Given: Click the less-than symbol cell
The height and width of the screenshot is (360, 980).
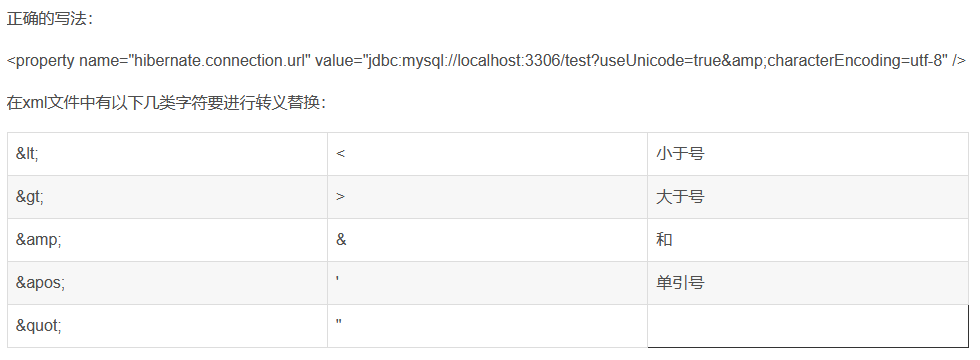Looking at the screenshot, I should click(x=488, y=154).
